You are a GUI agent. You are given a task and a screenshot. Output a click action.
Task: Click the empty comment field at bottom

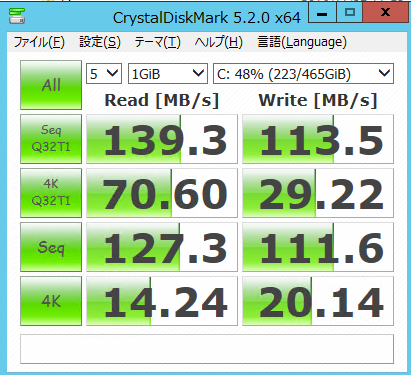pyautogui.click(x=207, y=349)
